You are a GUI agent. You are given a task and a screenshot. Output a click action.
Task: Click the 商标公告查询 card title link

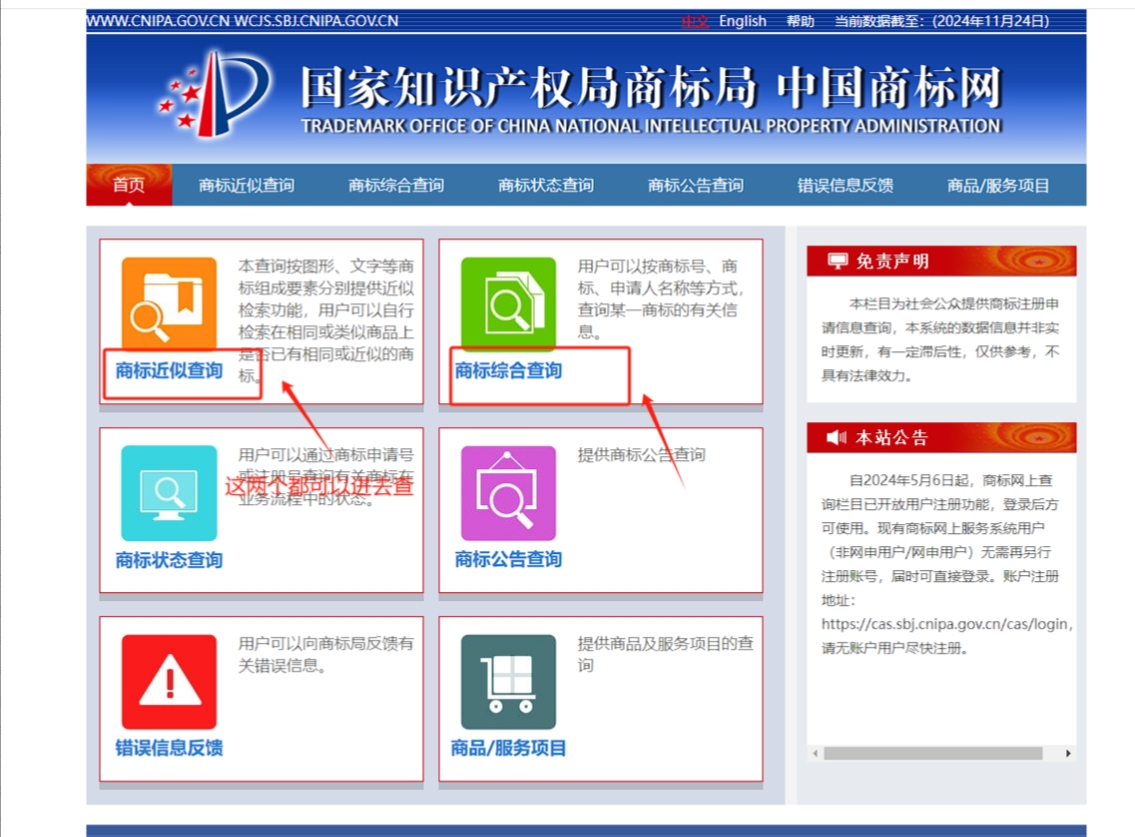pyautogui.click(x=508, y=559)
